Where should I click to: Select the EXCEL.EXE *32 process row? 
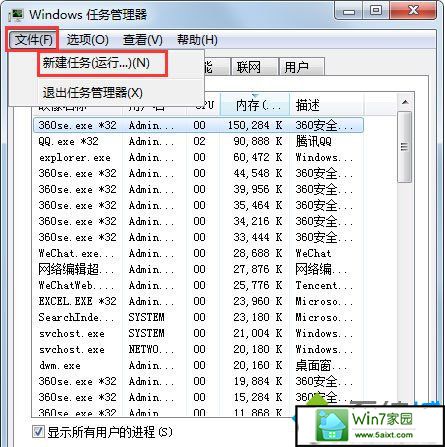[x=198, y=301]
